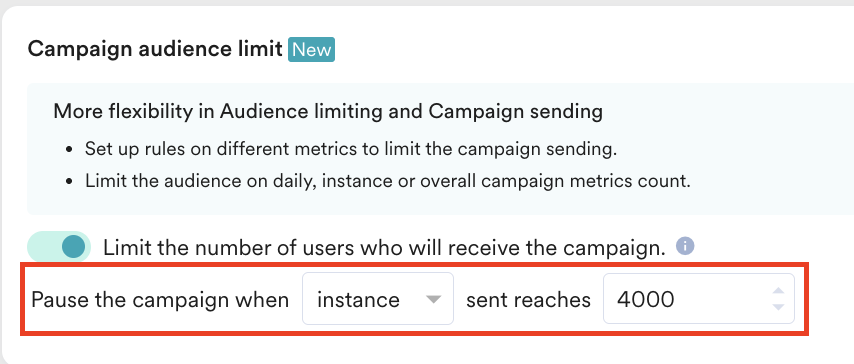Click the 4000 sent limit input field
Viewport: 854px width, 364px height.
click(x=699, y=299)
